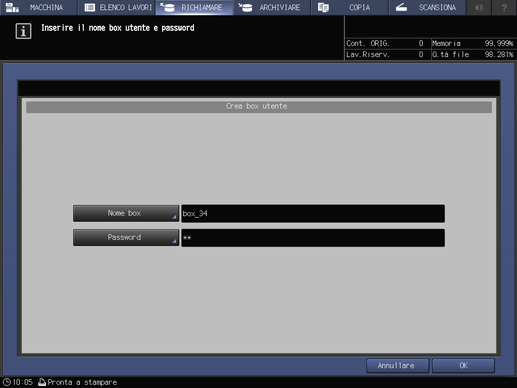Open the MACCHINA tab
Viewport: 517px width, 388px height.
click(x=38, y=7)
